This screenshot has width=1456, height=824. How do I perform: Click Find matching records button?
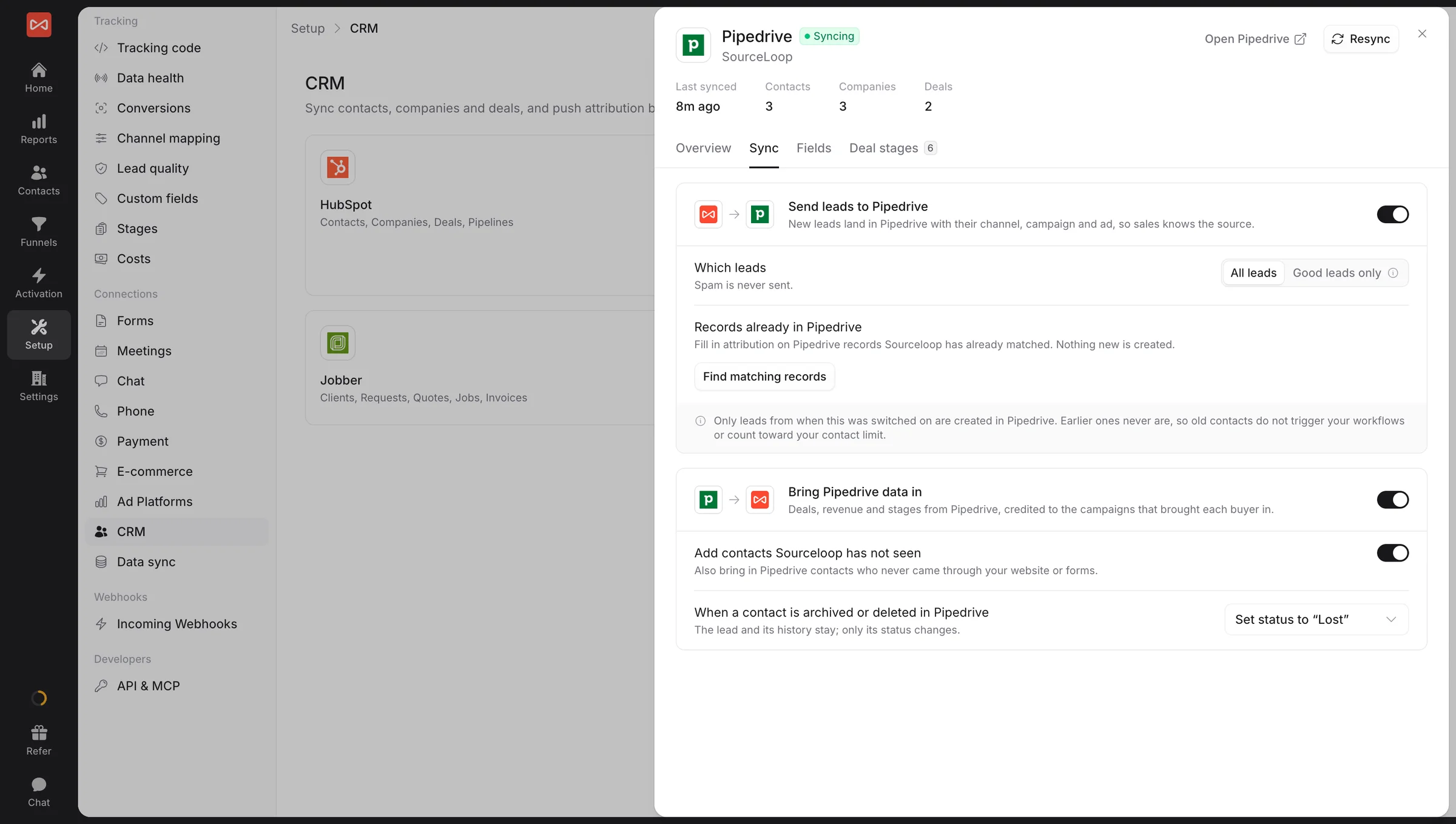[x=764, y=377]
